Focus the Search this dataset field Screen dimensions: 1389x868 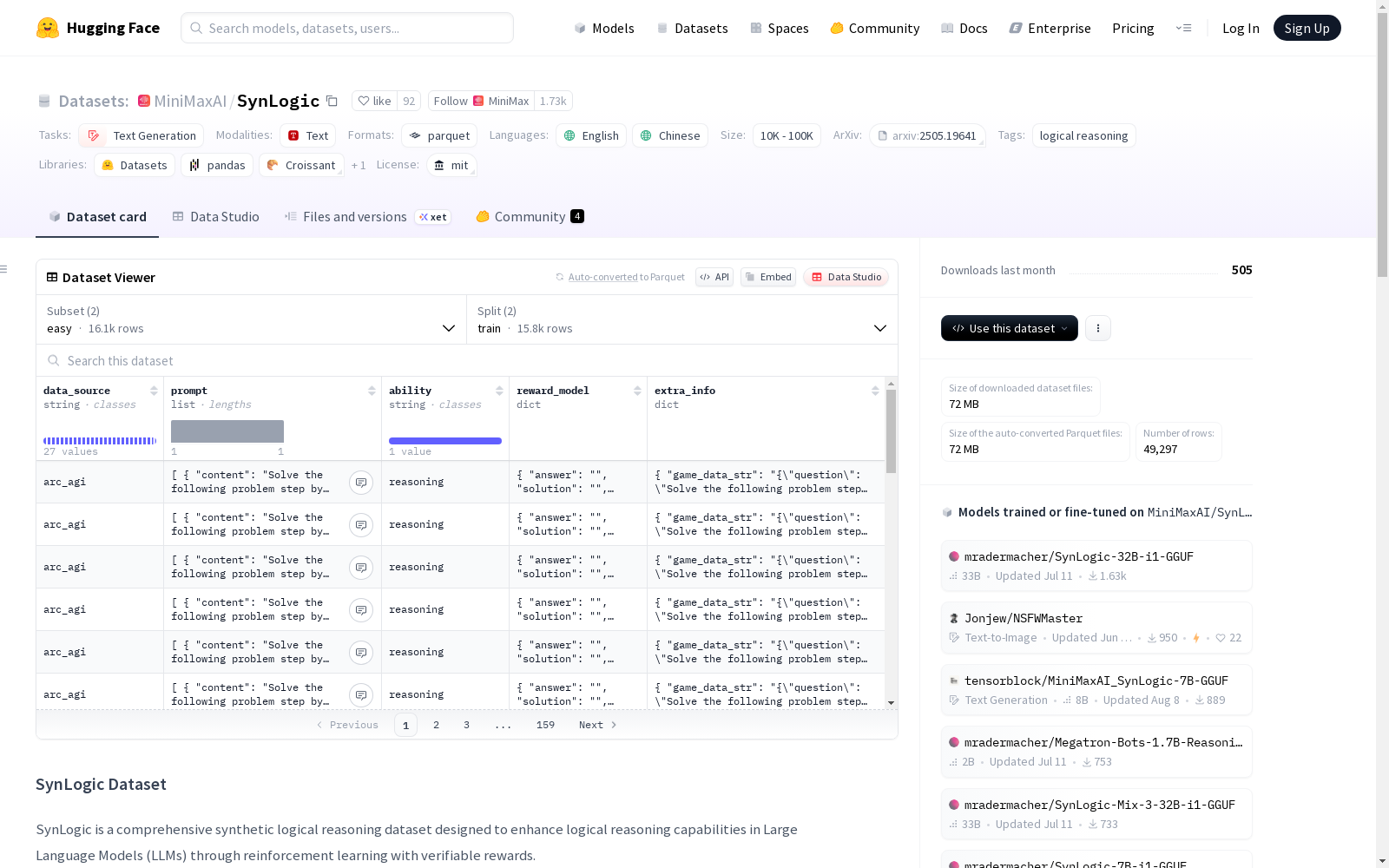tap(467, 360)
